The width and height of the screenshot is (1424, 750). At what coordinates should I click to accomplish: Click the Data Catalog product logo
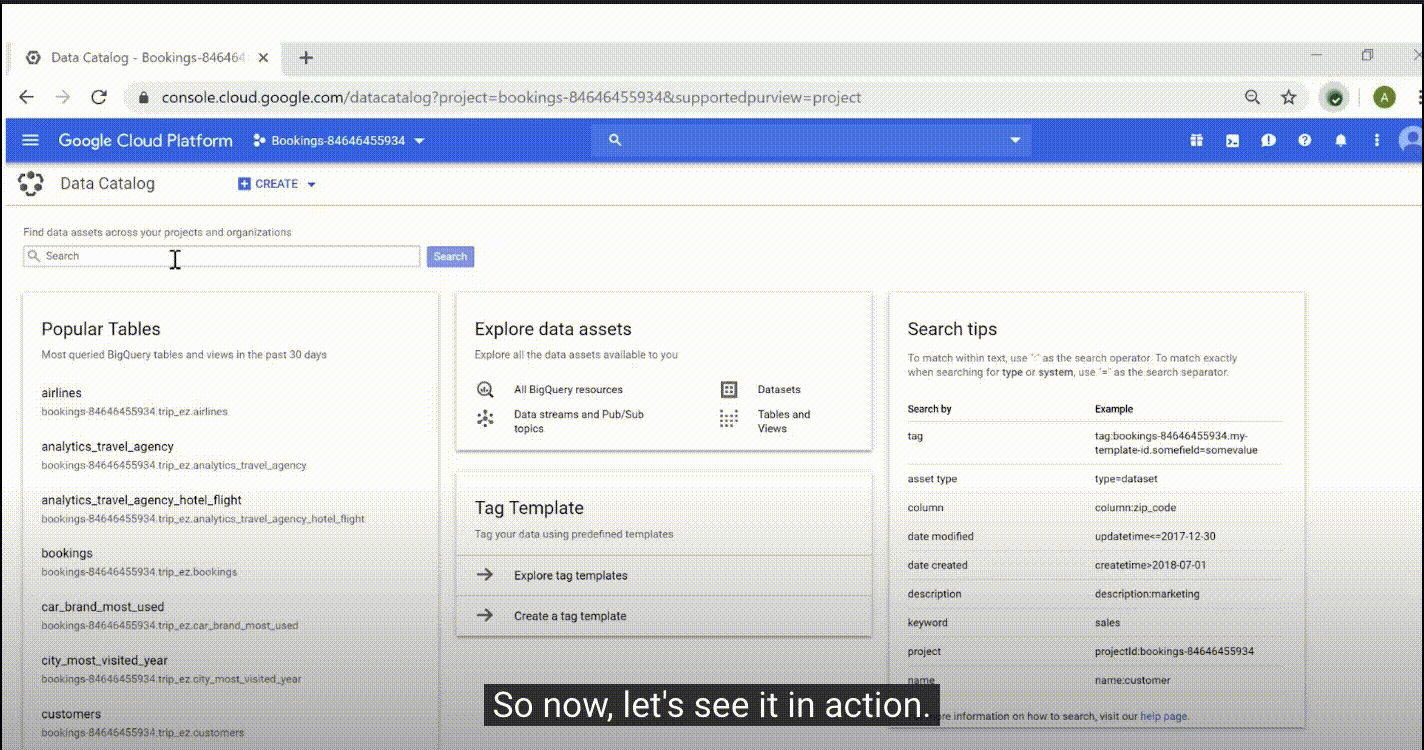pyautogui.click(x=31, y=183)
